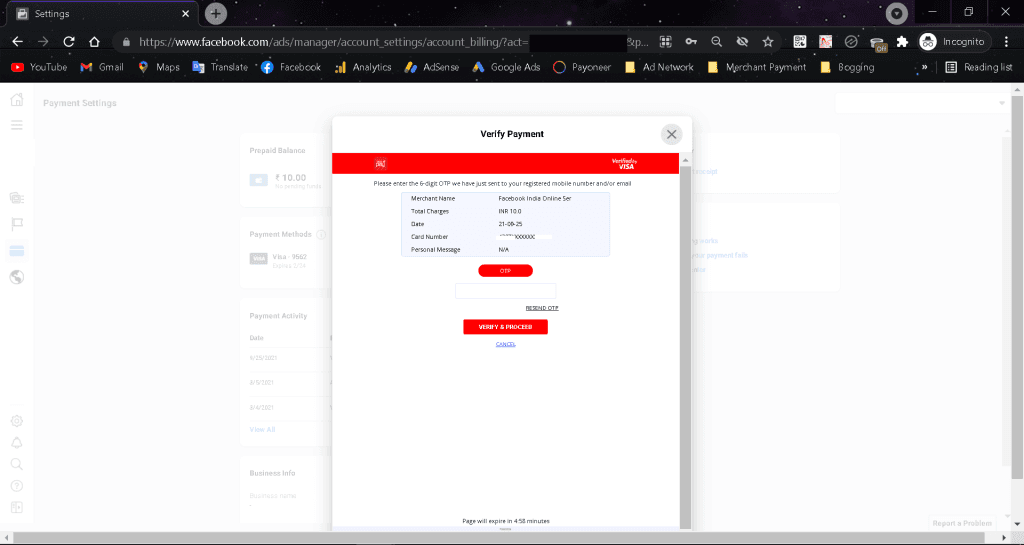Open the Payoneer bookmark
The height and width of the screenshot is (545, 1024).
coord(582,67)
